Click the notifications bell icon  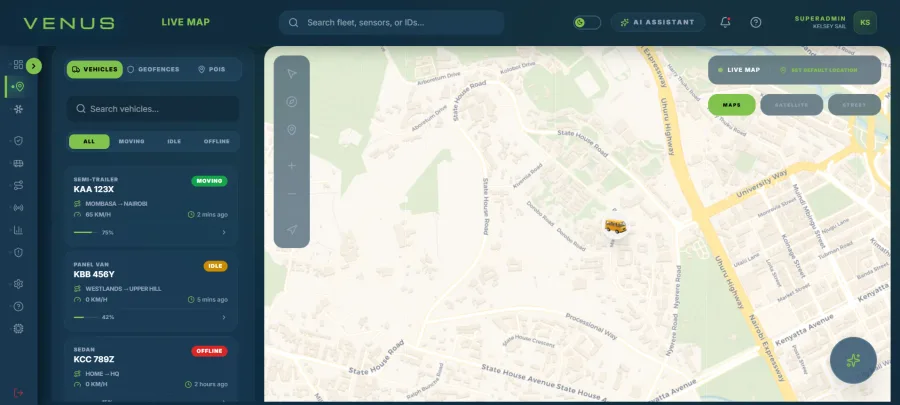726,22
